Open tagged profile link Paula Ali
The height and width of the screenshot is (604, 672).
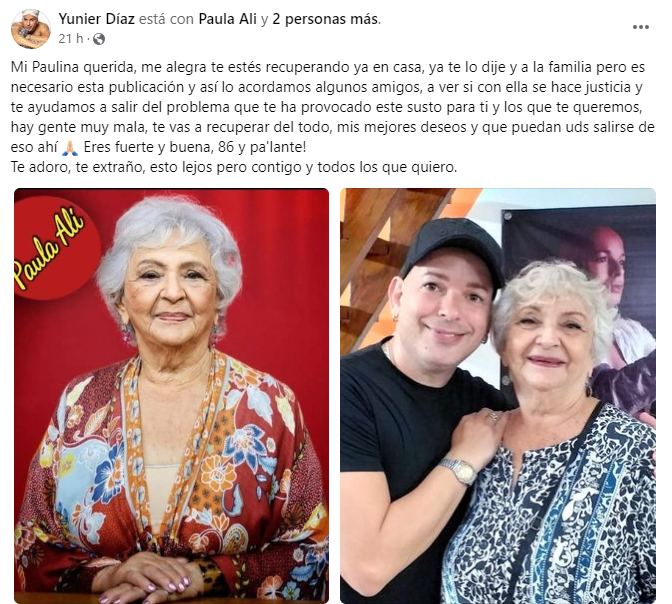click(x=227, y=19)
